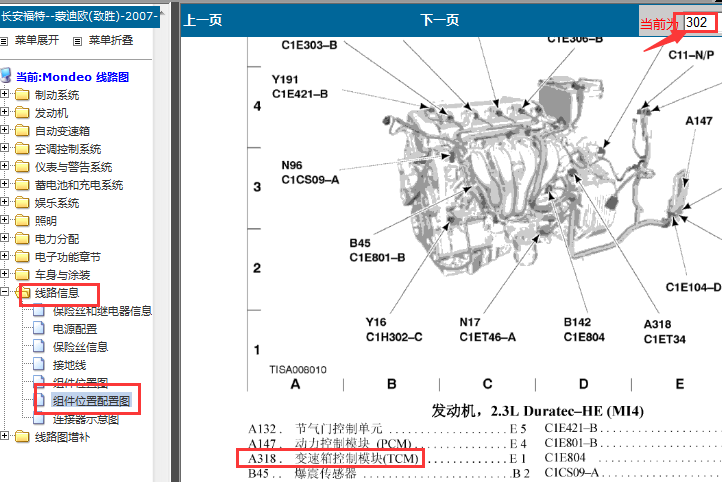Click the folder icon next to 仪表与警告系统

[x=22, y=167]
